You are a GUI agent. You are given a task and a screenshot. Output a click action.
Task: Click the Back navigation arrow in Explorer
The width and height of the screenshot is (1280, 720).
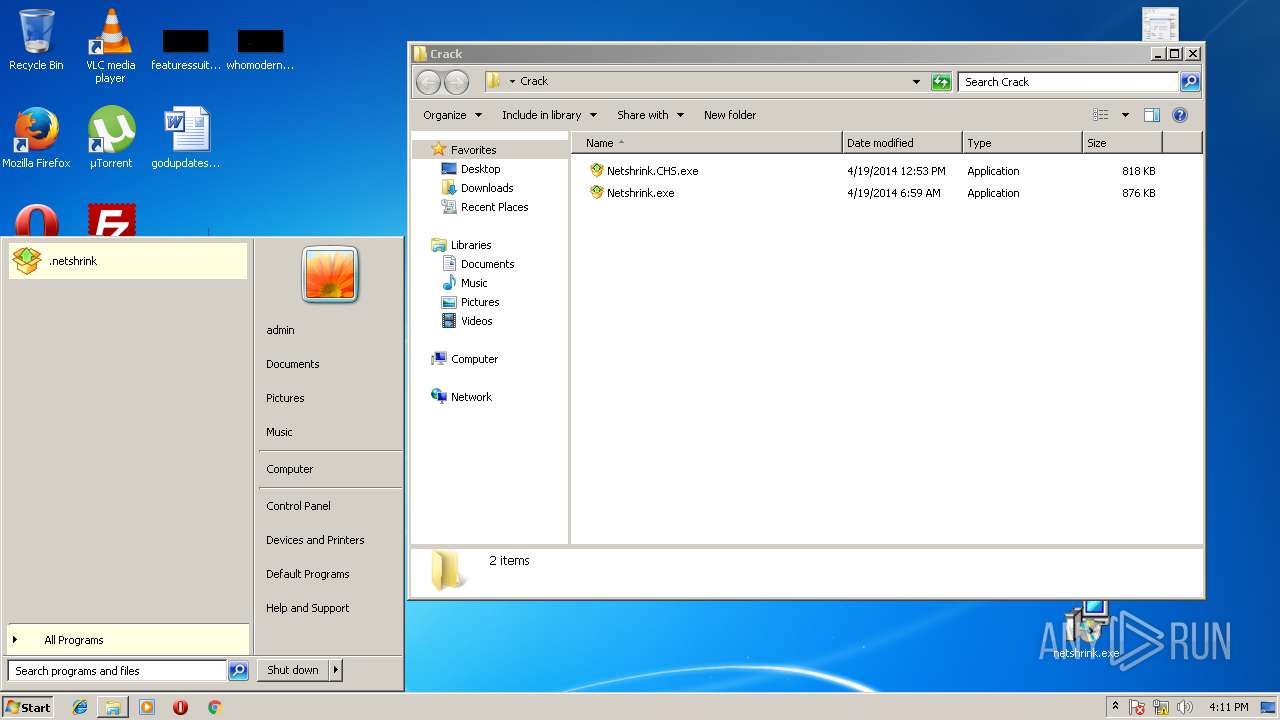click(429, 82)
